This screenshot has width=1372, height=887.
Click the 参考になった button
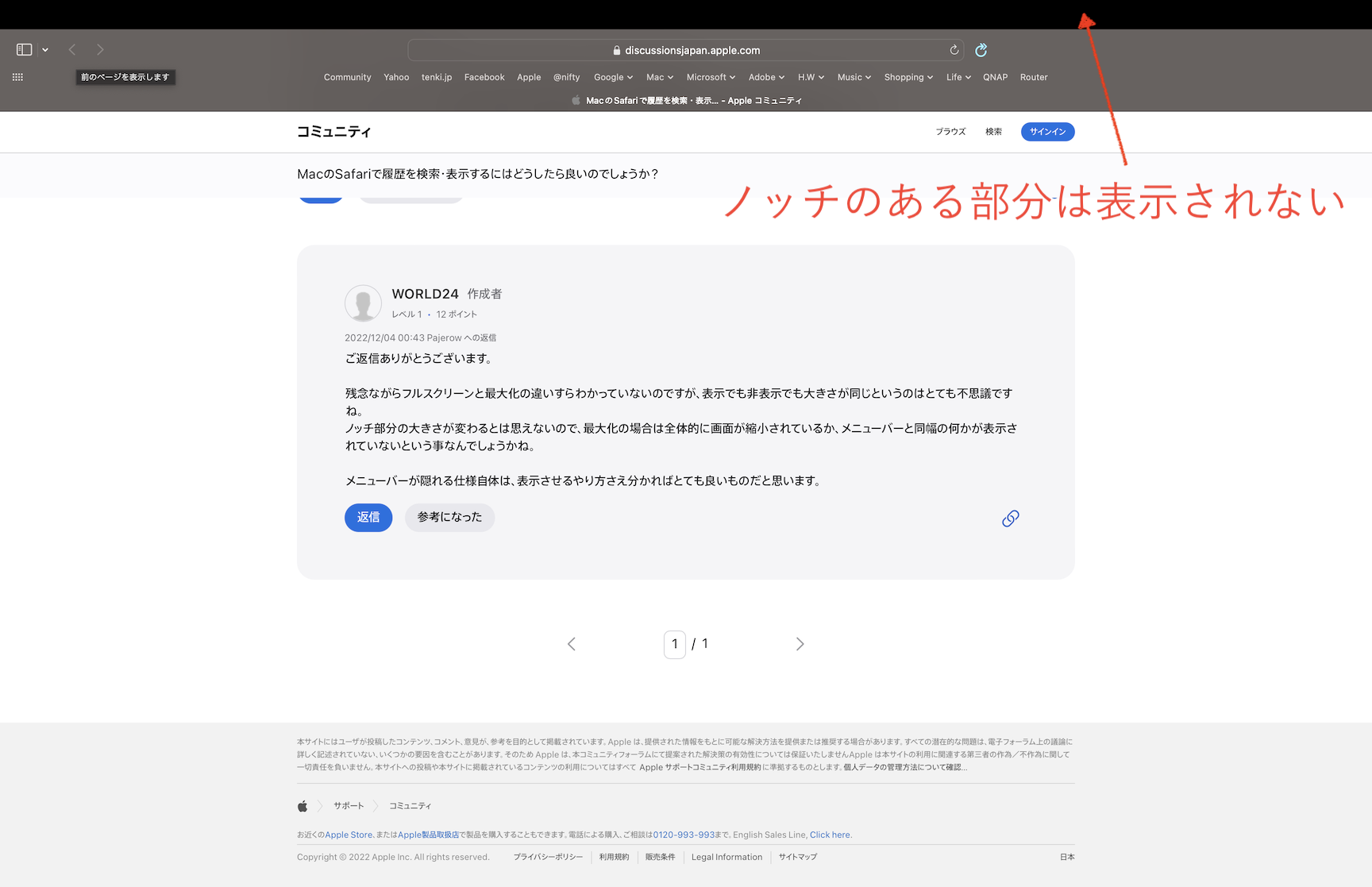(449, 517)
